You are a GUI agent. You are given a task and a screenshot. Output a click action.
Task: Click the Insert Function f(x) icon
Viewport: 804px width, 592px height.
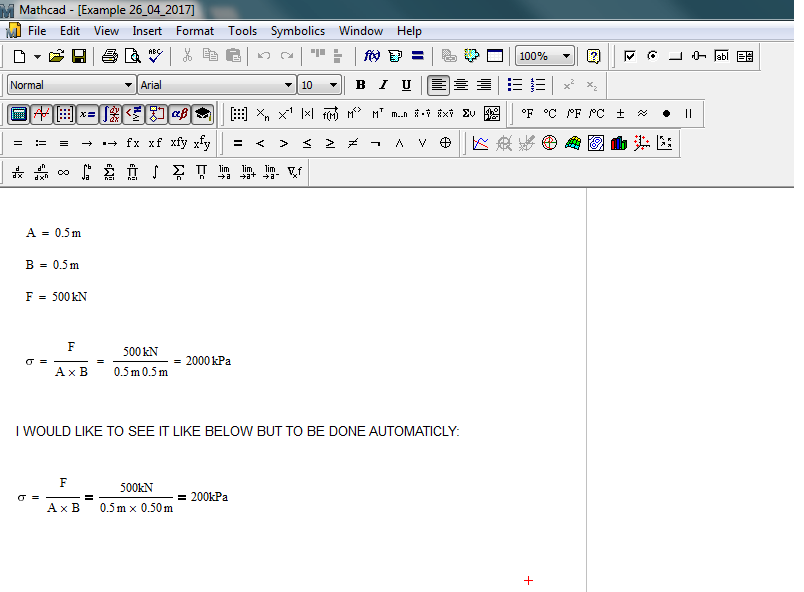tap(372, 55)
